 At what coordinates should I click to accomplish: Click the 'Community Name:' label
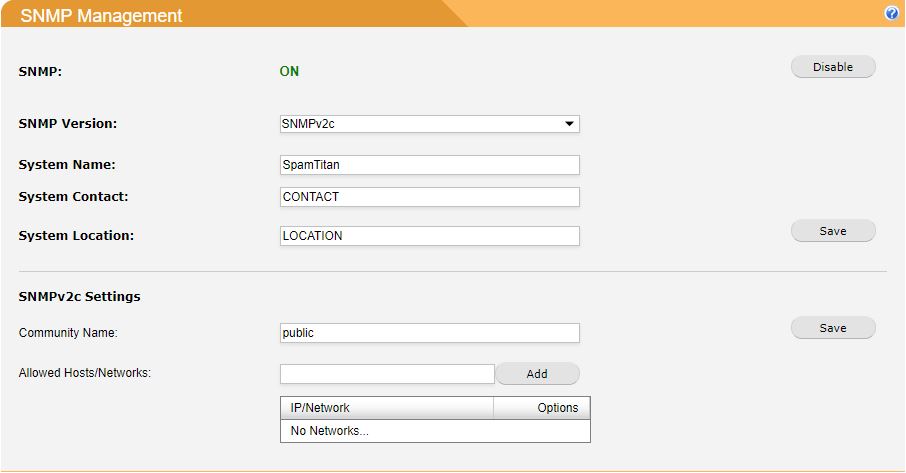click(x=68, y=333)
